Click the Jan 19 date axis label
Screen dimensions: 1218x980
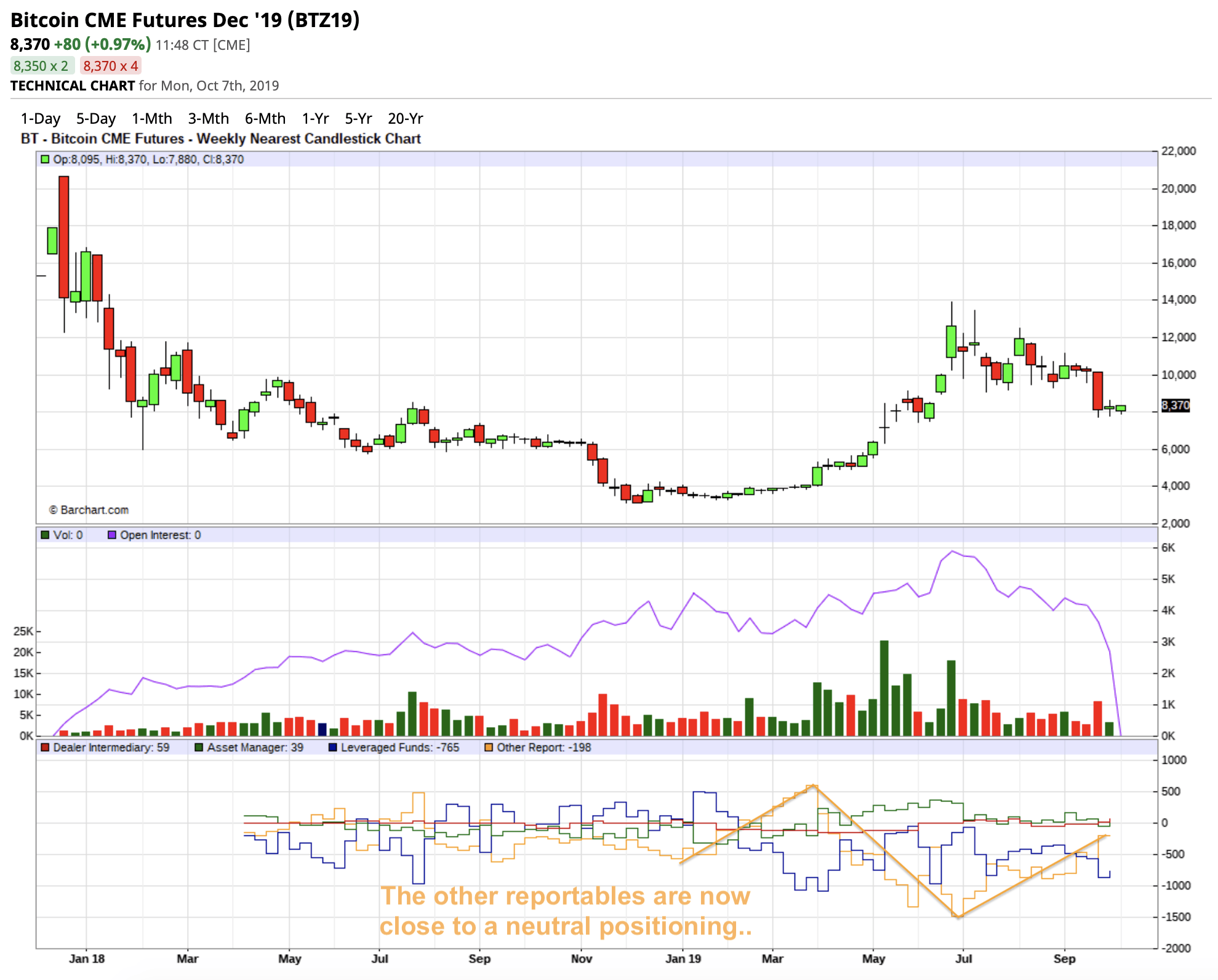click(683, 959)
